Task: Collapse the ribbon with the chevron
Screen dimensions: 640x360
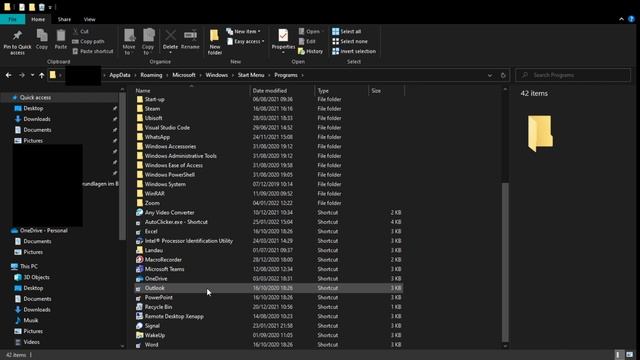Action: click(621, 19)
